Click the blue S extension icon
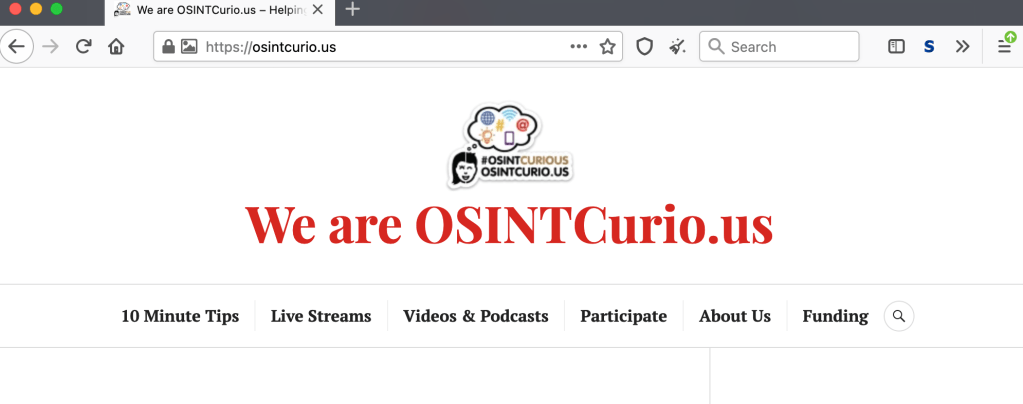Screen dimensions: 1023x404 930,47
